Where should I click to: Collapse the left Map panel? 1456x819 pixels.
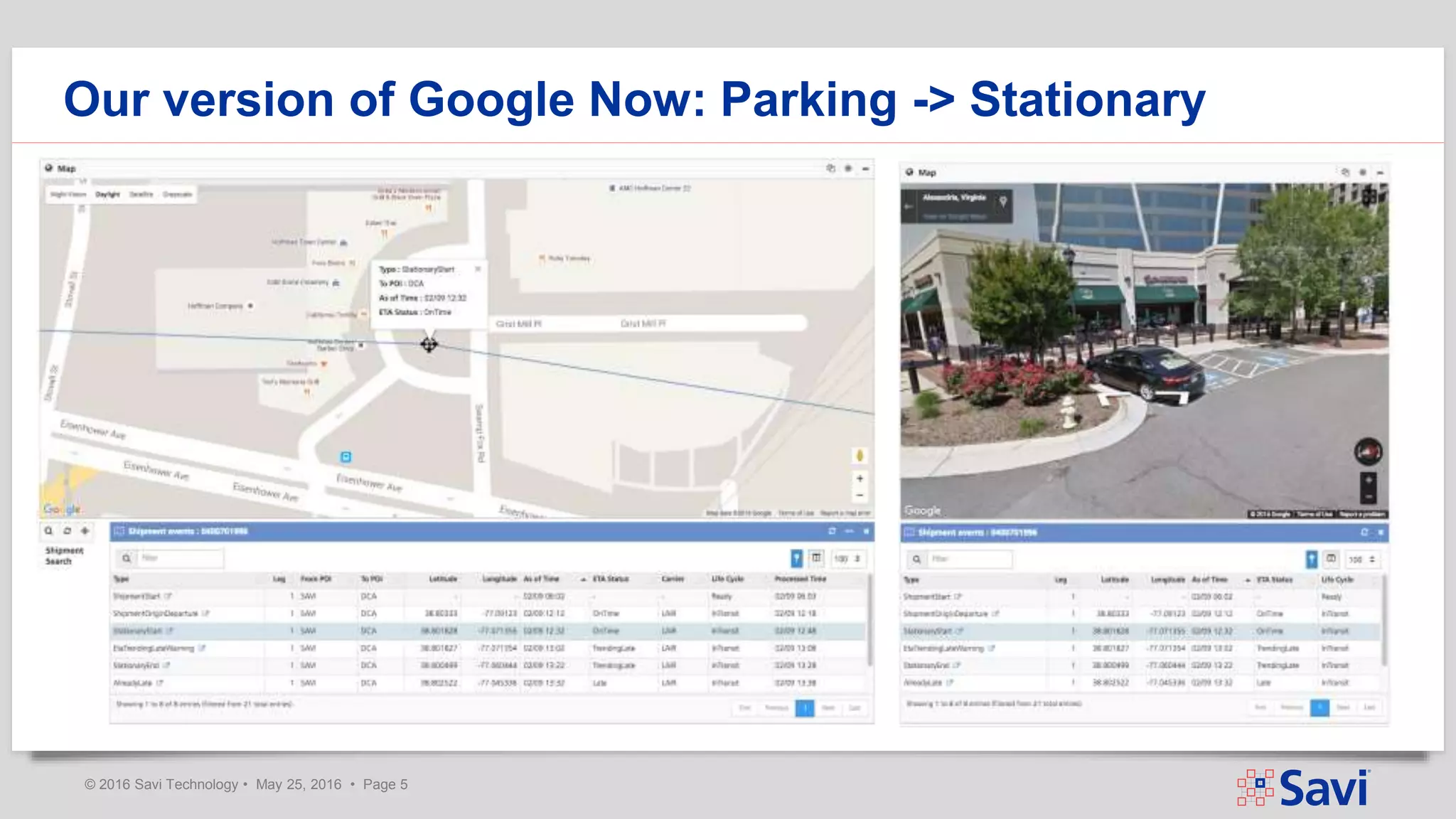tap(865, 168)
